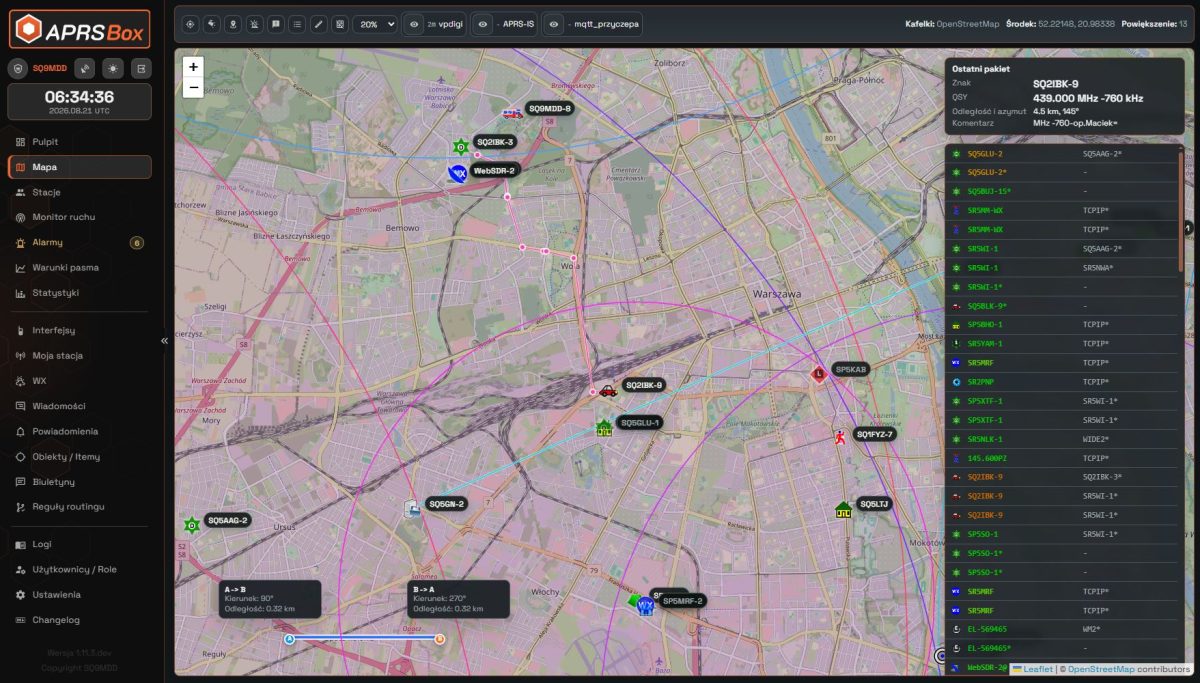Click the logout icon in the sidebar header
This screenshot has width=1200, height=683.
click(x=141, y=68)
